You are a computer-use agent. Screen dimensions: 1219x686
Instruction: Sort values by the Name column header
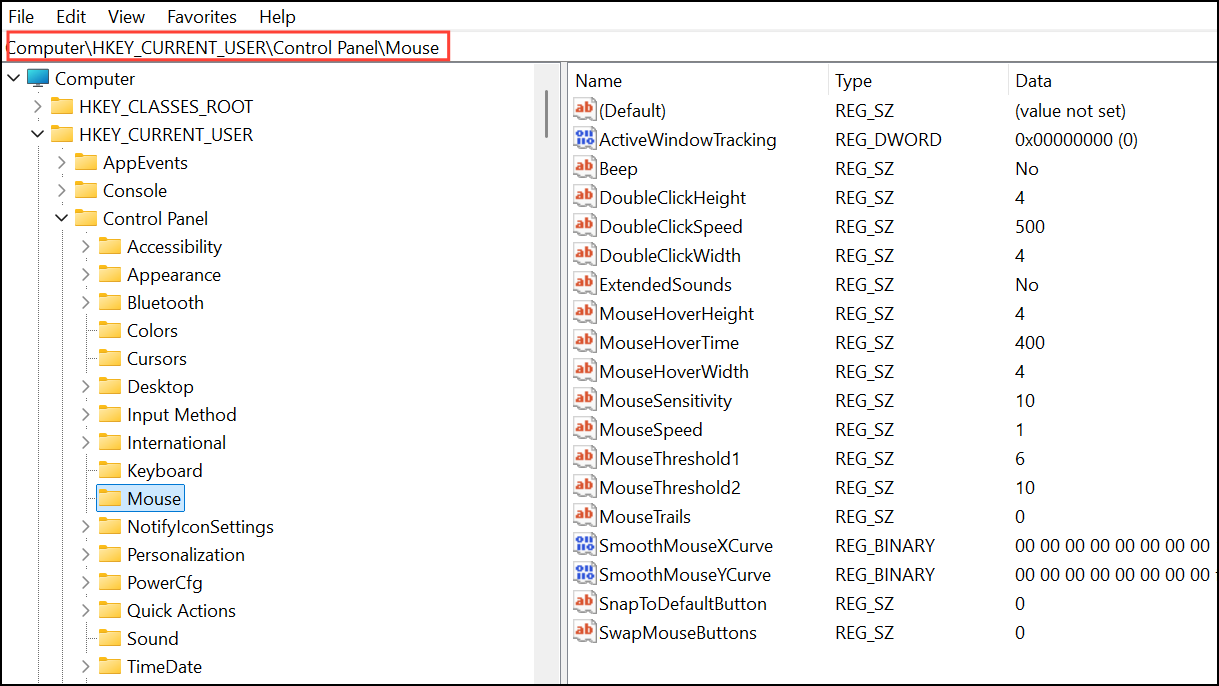pos(600,80)
